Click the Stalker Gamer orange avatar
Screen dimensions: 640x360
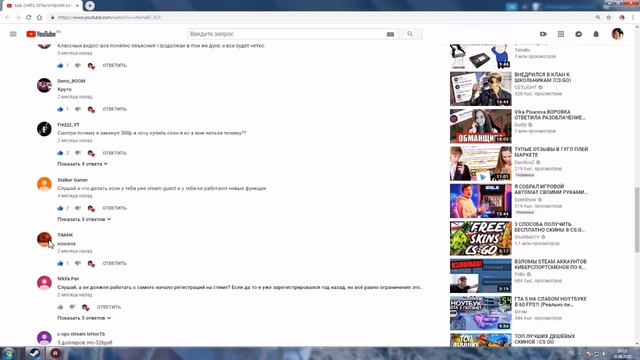pyautogui.click(x=44, y=184)
